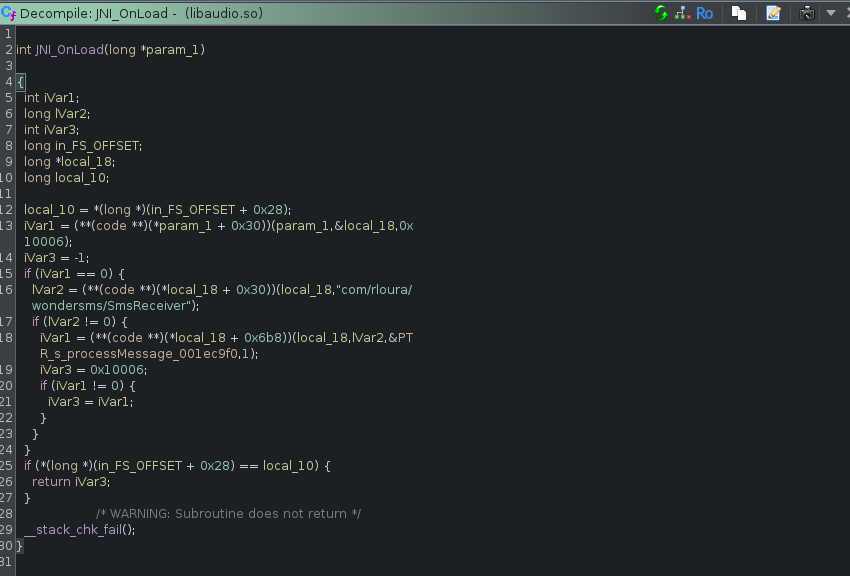This screenshot has width=850, height=576.
Task: Toggle the blue Ro read-only option
Action: (704, 13)
